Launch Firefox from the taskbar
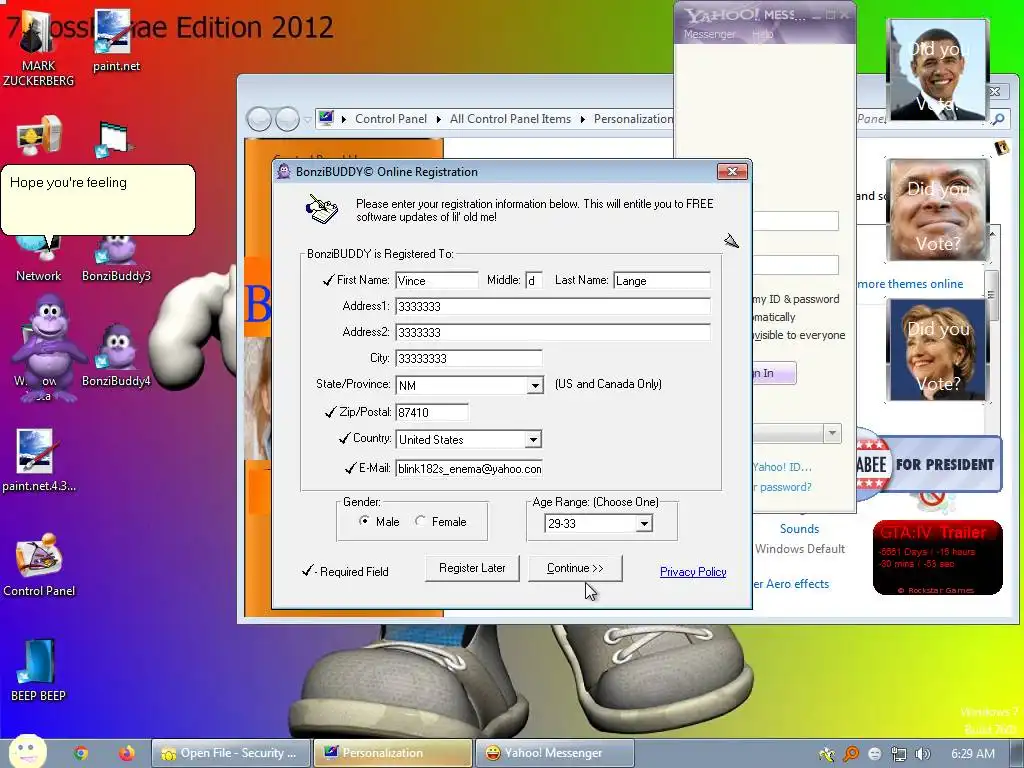The width and height of the screenshot is (1024, 768). pyautogui.click(x=127, y=753)
